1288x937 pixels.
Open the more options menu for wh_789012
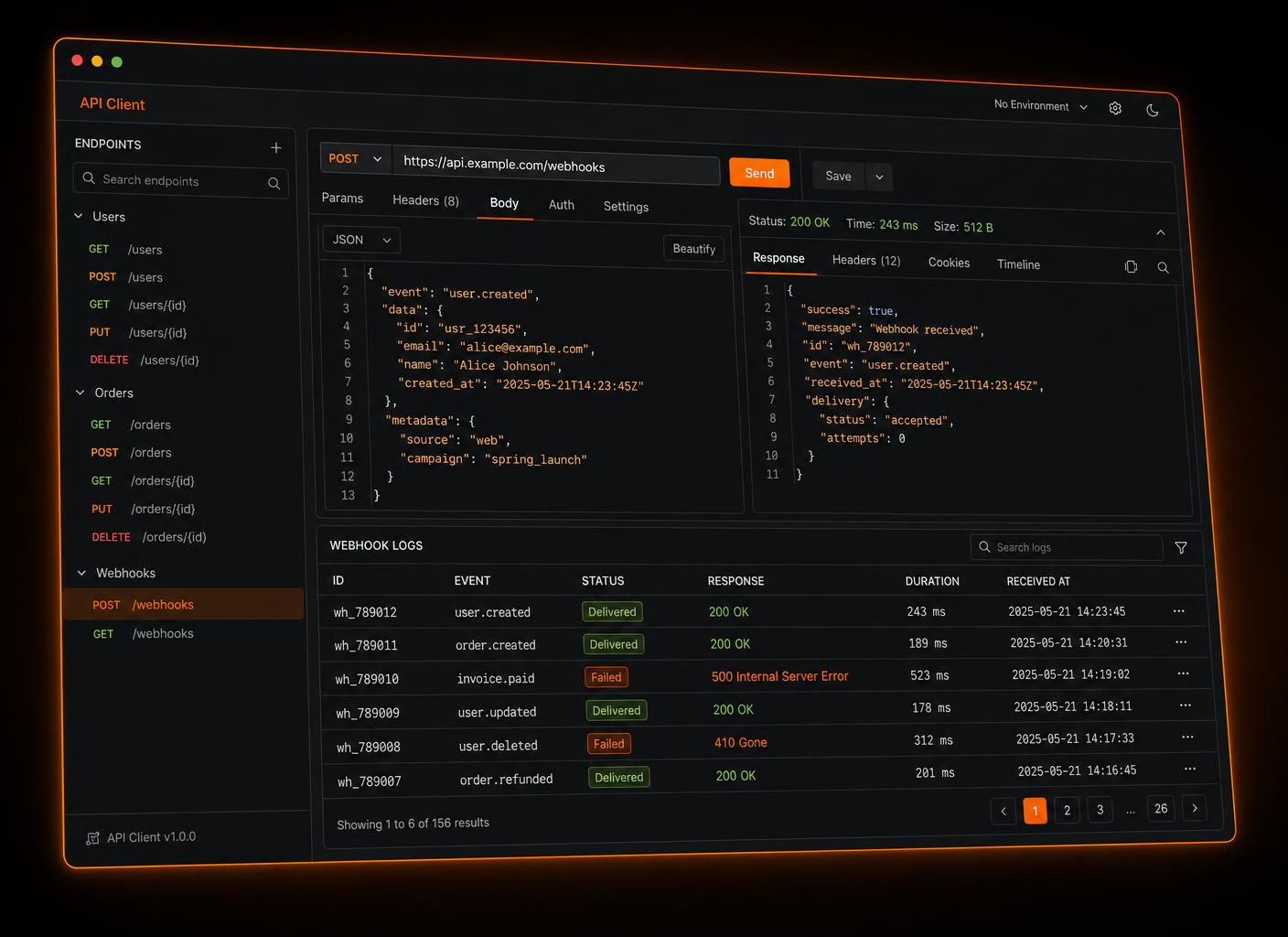tap(1179, 610)
